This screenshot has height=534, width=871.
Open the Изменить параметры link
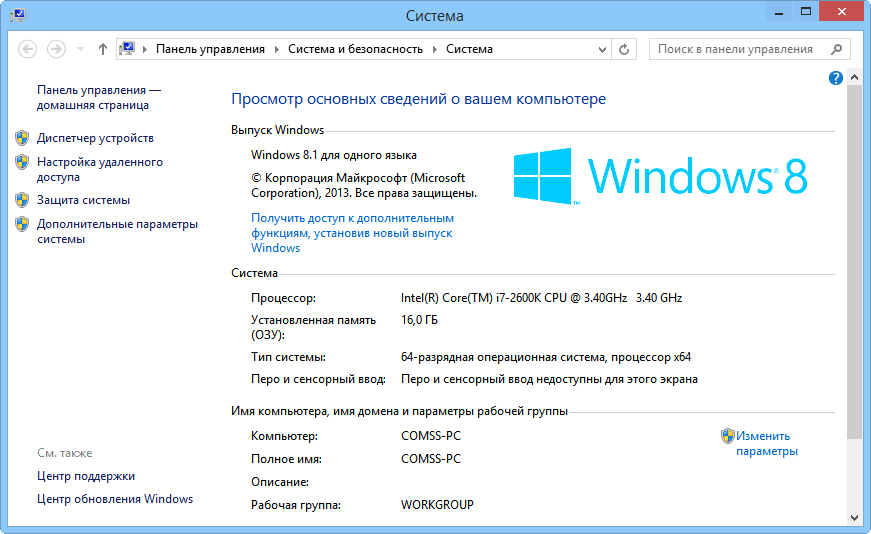point(766,443)
